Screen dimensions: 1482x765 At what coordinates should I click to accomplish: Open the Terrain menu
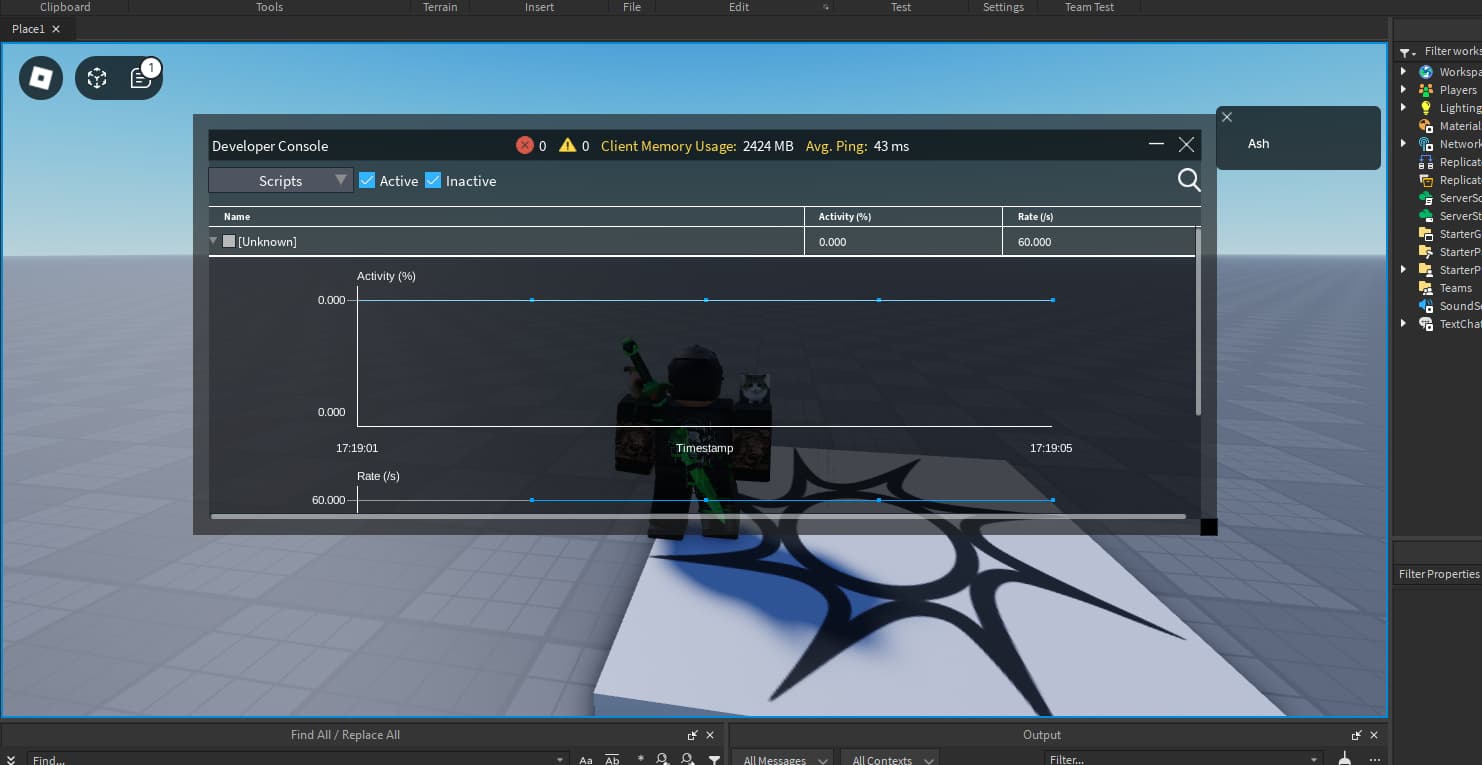tap(440, 7)
